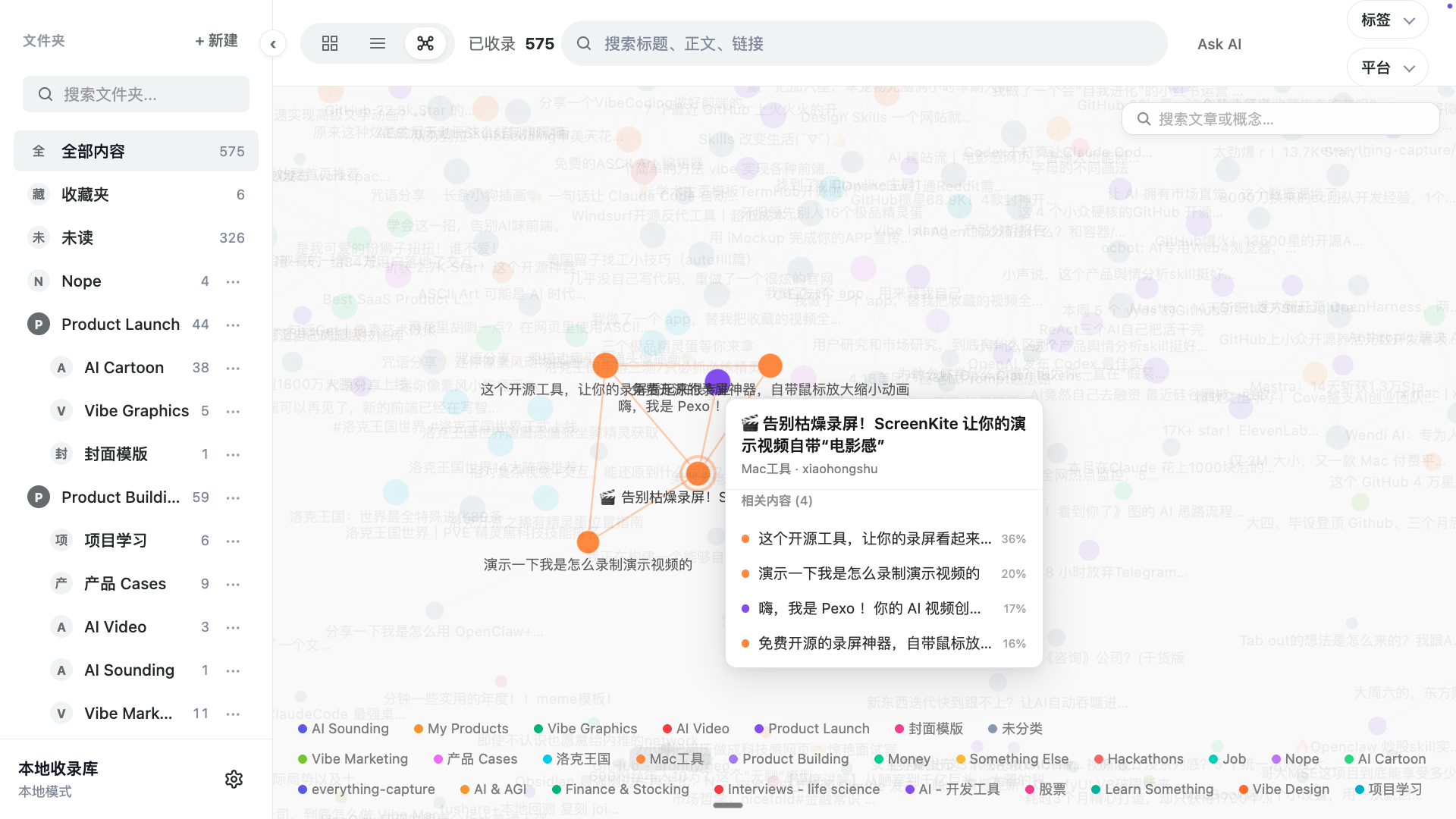Image resolution: width=1456 pixels, height=819 pixels.
Task: Toggle Interviews - life science legend filter
Action: pyautogui.click(x=797, y=789)
